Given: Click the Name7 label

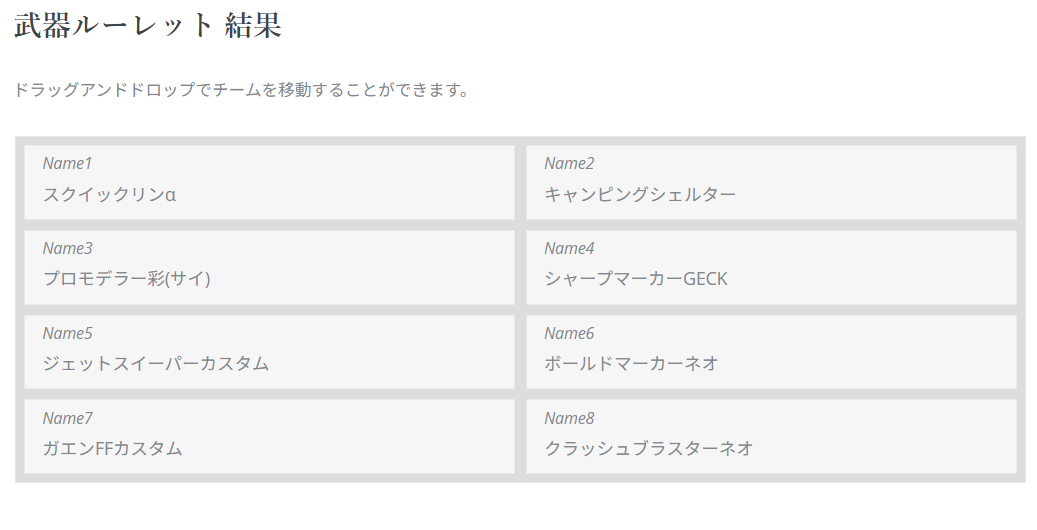Looking at the screenshot, I should point(67,418).
